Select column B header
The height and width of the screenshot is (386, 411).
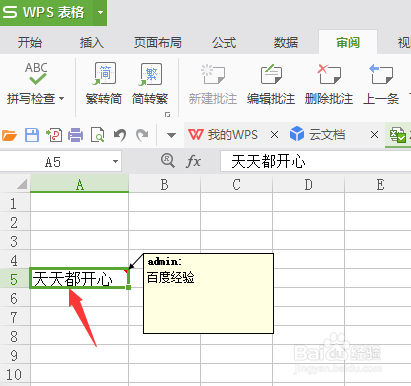click(x=164, y=184)
